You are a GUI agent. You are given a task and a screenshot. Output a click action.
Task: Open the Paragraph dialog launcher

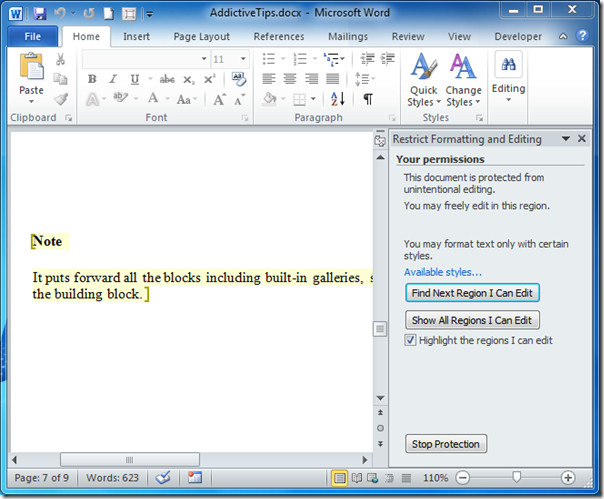392,118
